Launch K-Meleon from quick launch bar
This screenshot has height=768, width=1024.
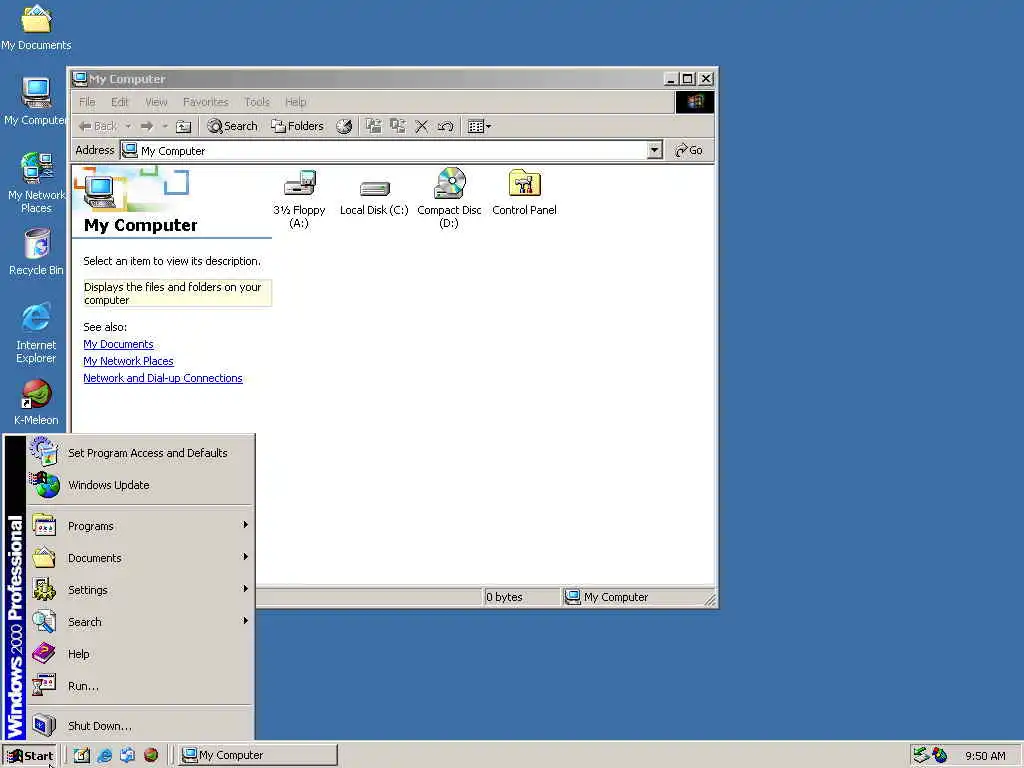pos(151,755)
